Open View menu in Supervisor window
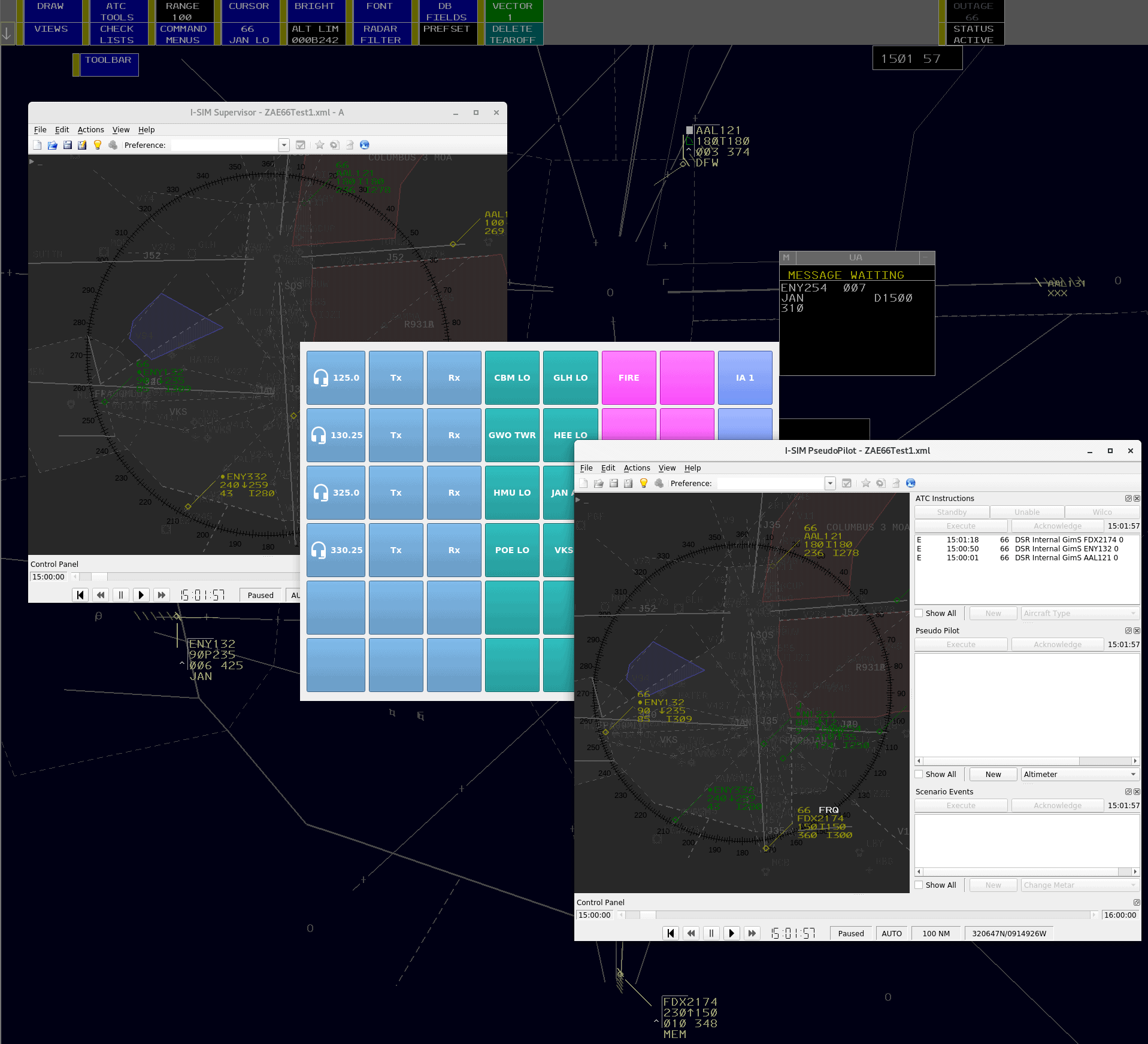Image resolution: width=1148 pixels, height=1044 pixels. click(x=120, y=129)
